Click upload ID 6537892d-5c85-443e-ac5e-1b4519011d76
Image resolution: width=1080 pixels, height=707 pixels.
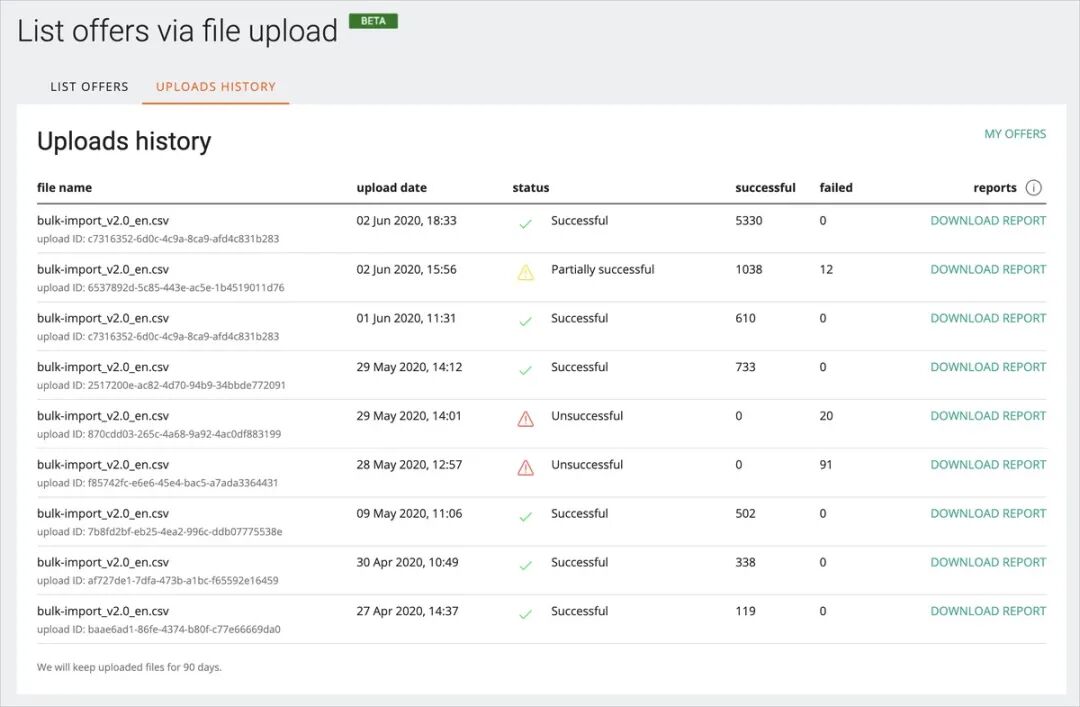pyautogui.click(x=160, y=288)
